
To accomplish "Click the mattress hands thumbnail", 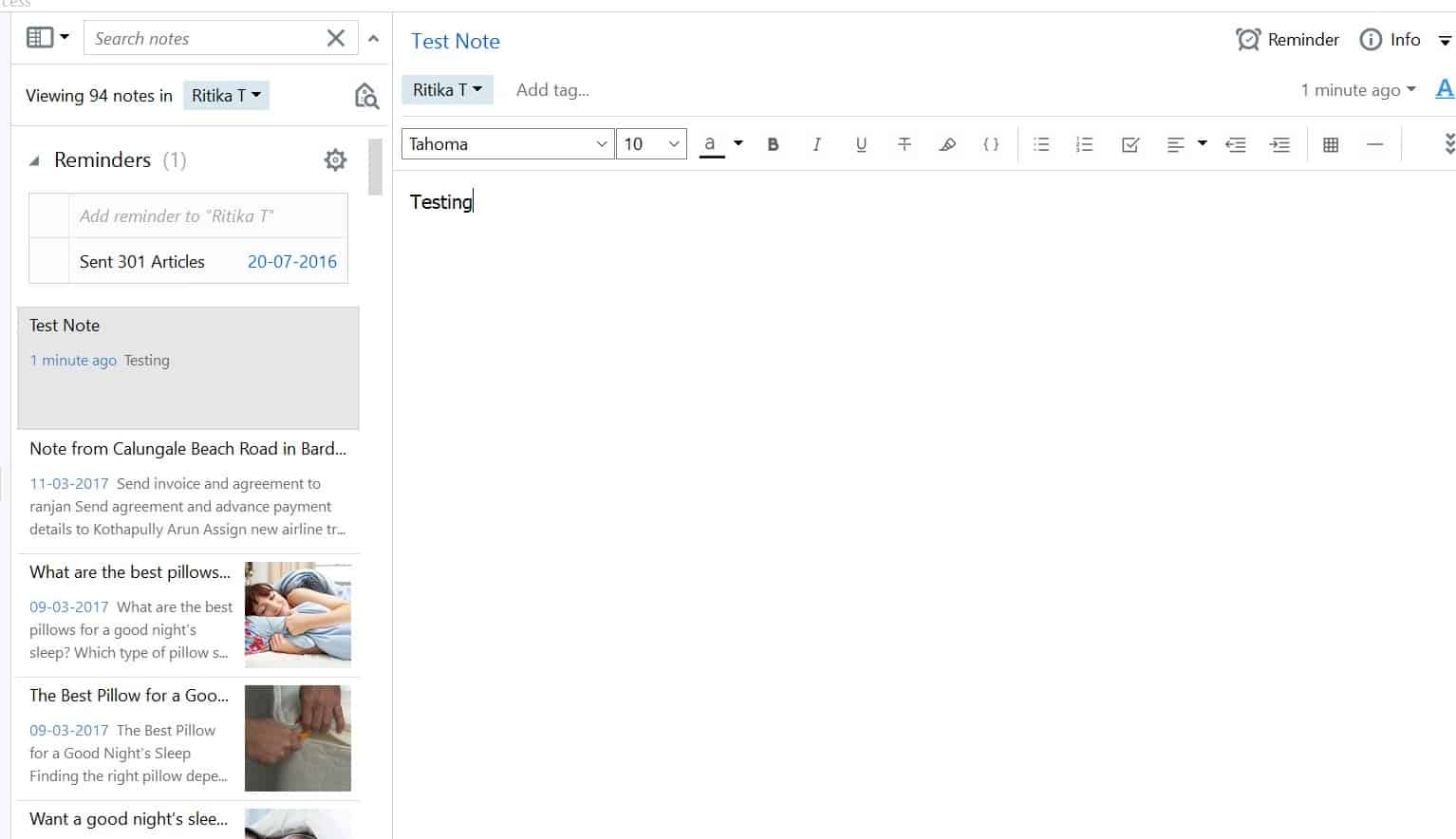I will [298, 738].
